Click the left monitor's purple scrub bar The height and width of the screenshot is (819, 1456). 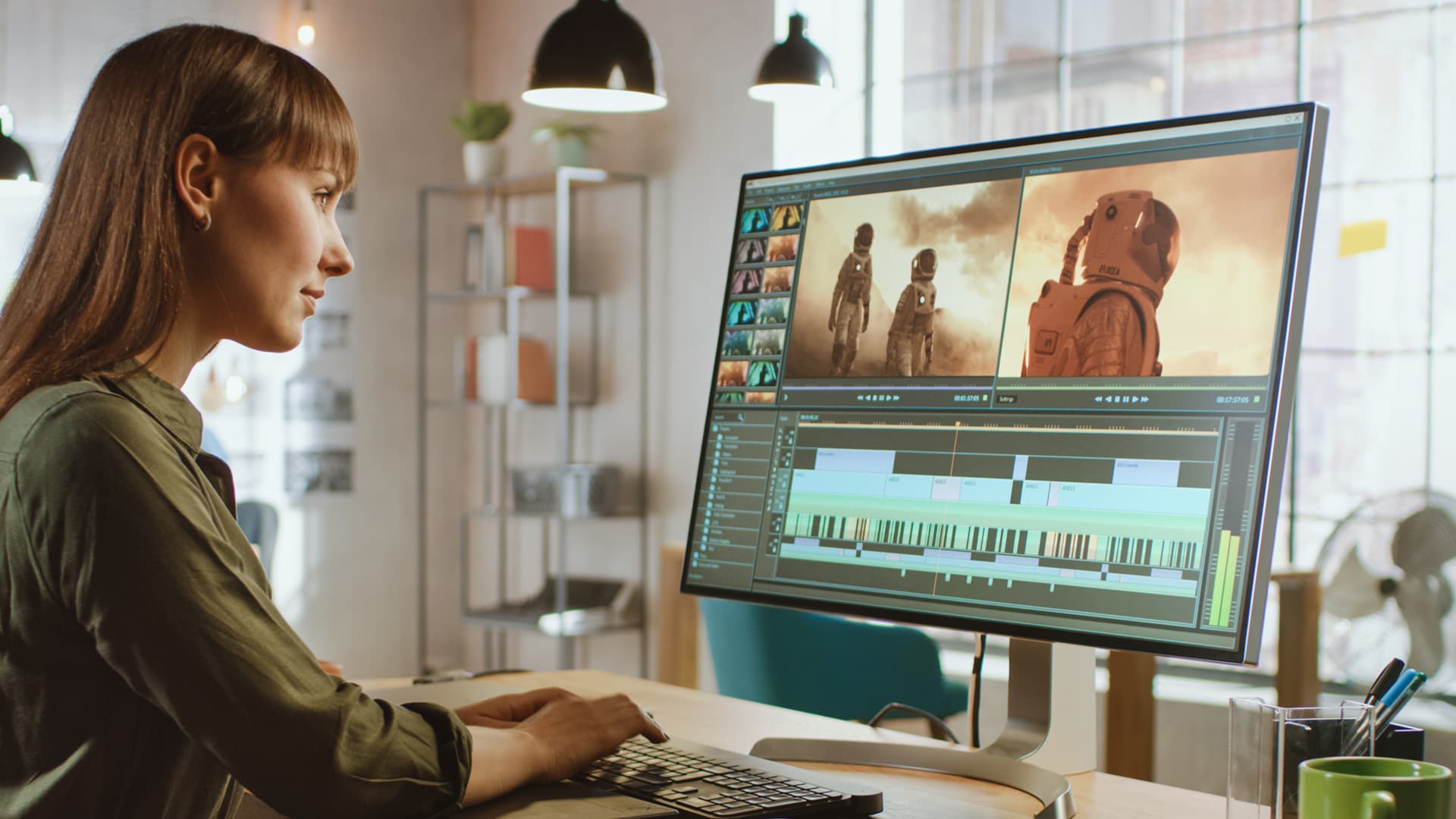tap(887, 388)
